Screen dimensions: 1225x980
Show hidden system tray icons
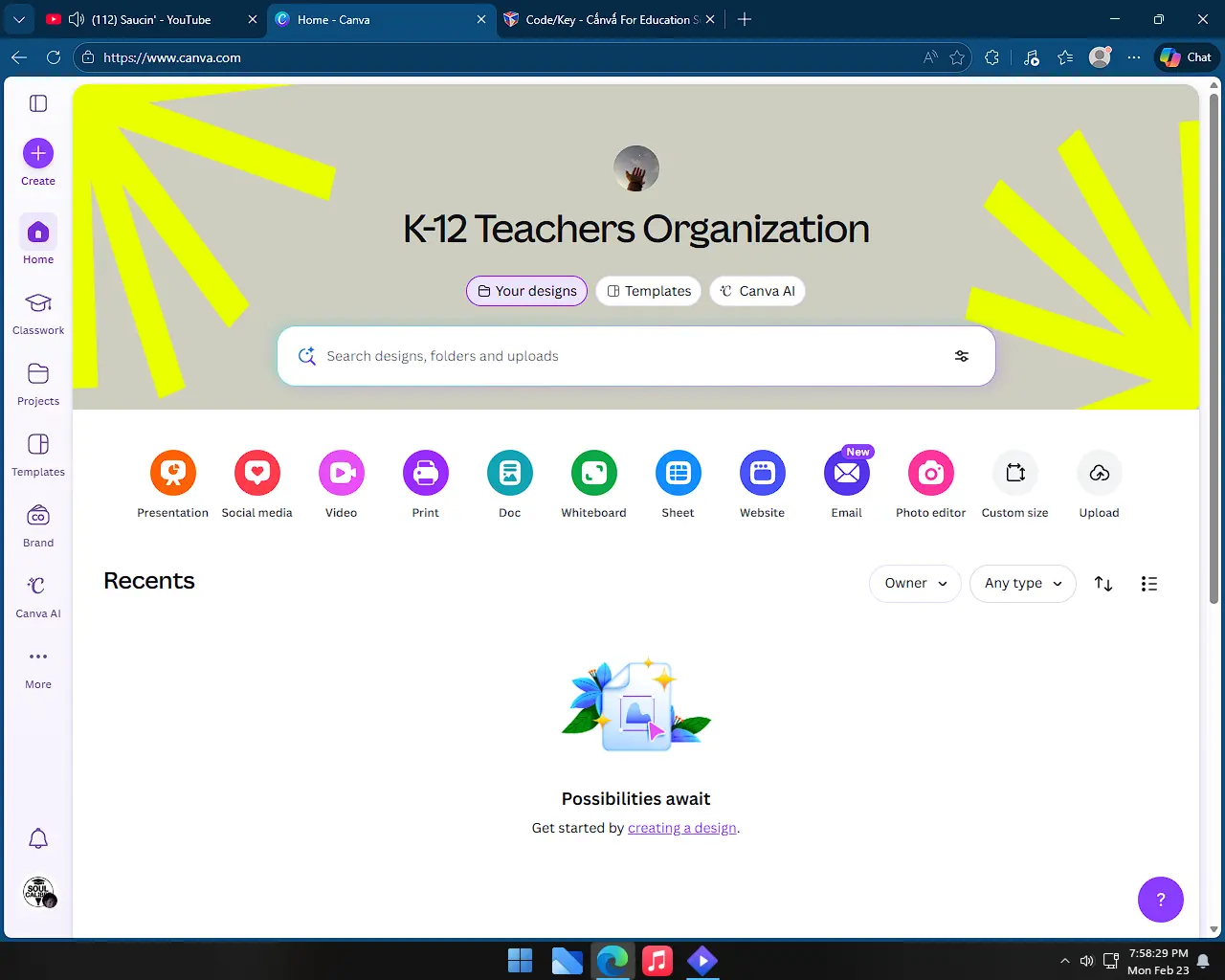tap(1065, 961)
